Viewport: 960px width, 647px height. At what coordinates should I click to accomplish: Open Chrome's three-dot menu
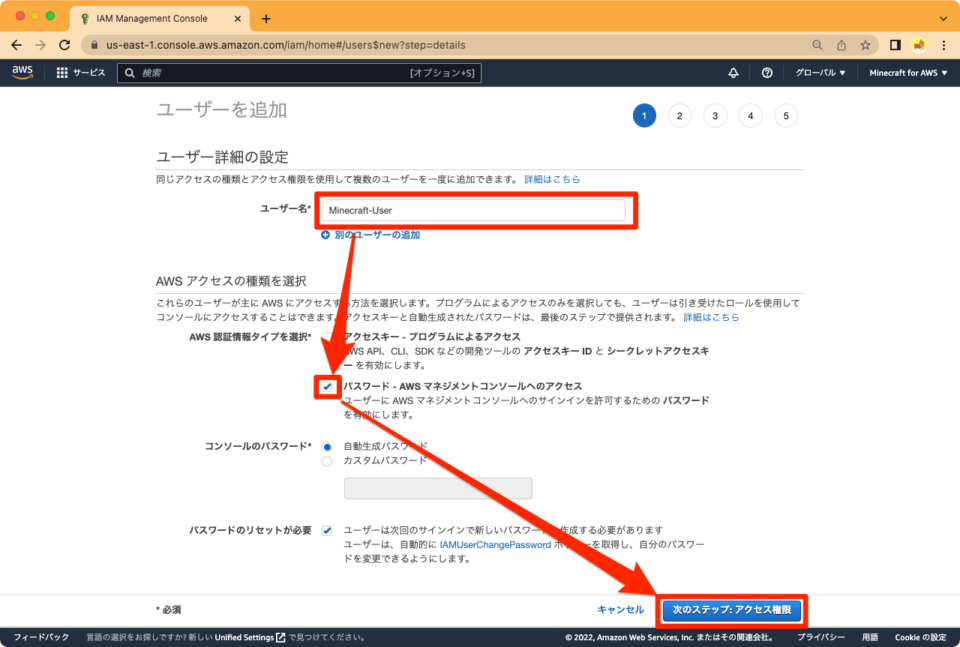944,44
